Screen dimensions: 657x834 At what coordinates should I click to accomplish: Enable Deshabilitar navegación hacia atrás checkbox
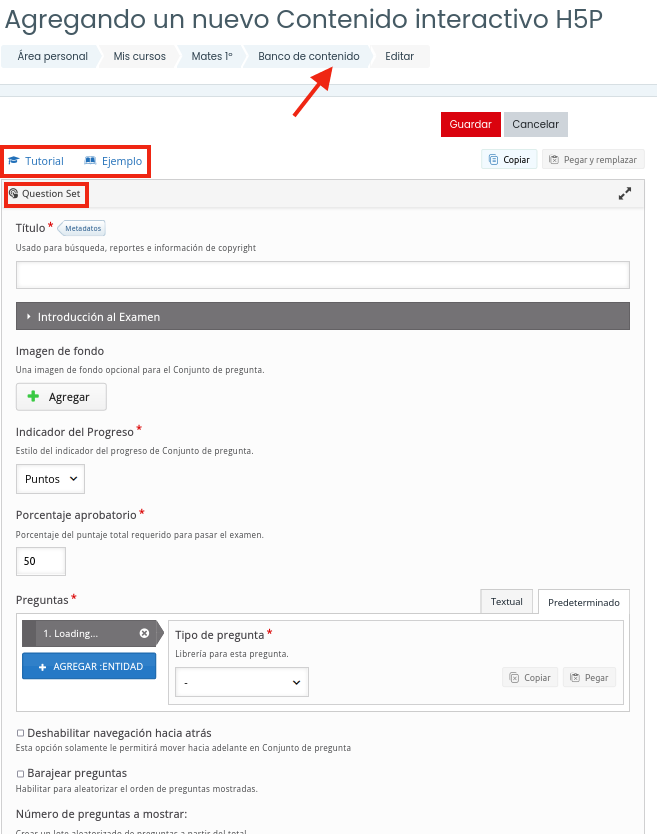click(20, 733)
